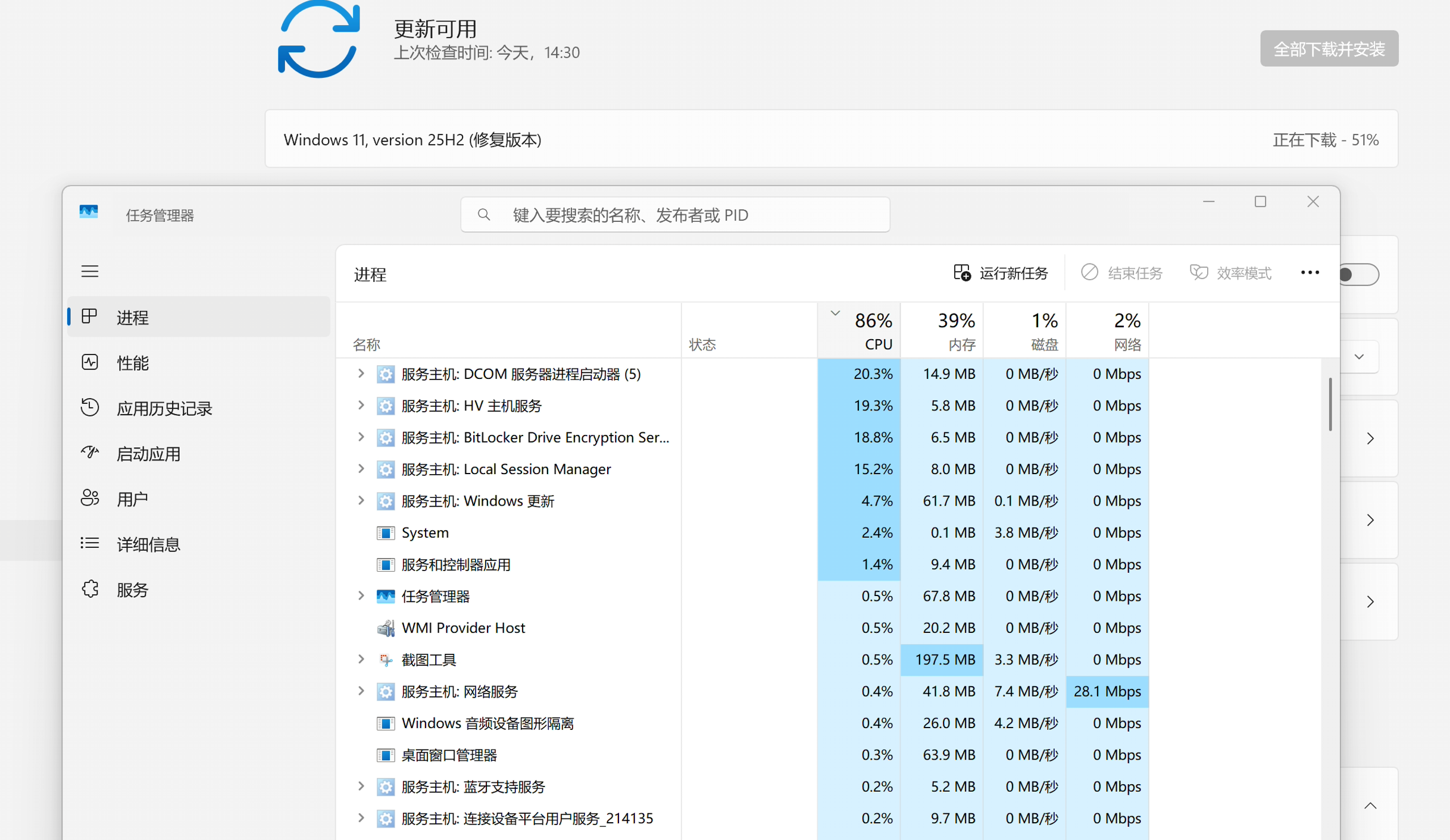
Task: Click 效率模式 button
Action: point(1230,273)
